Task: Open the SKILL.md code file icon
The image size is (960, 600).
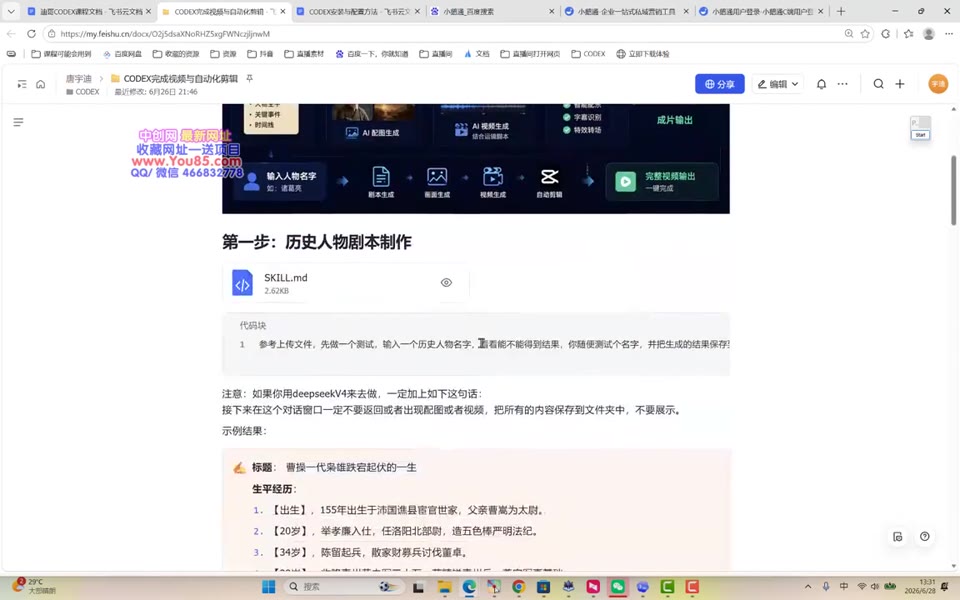Action: point(242,283)
